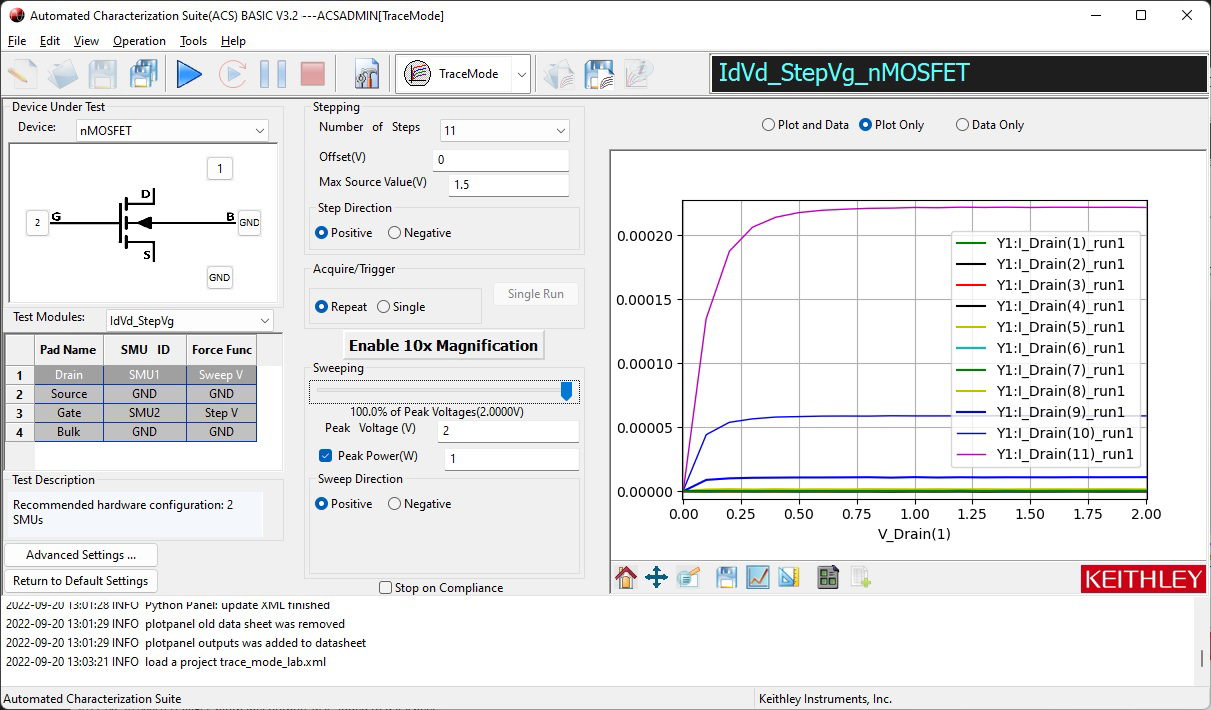
Task: Click the Single Run button
Action: [x=536, y=294]
